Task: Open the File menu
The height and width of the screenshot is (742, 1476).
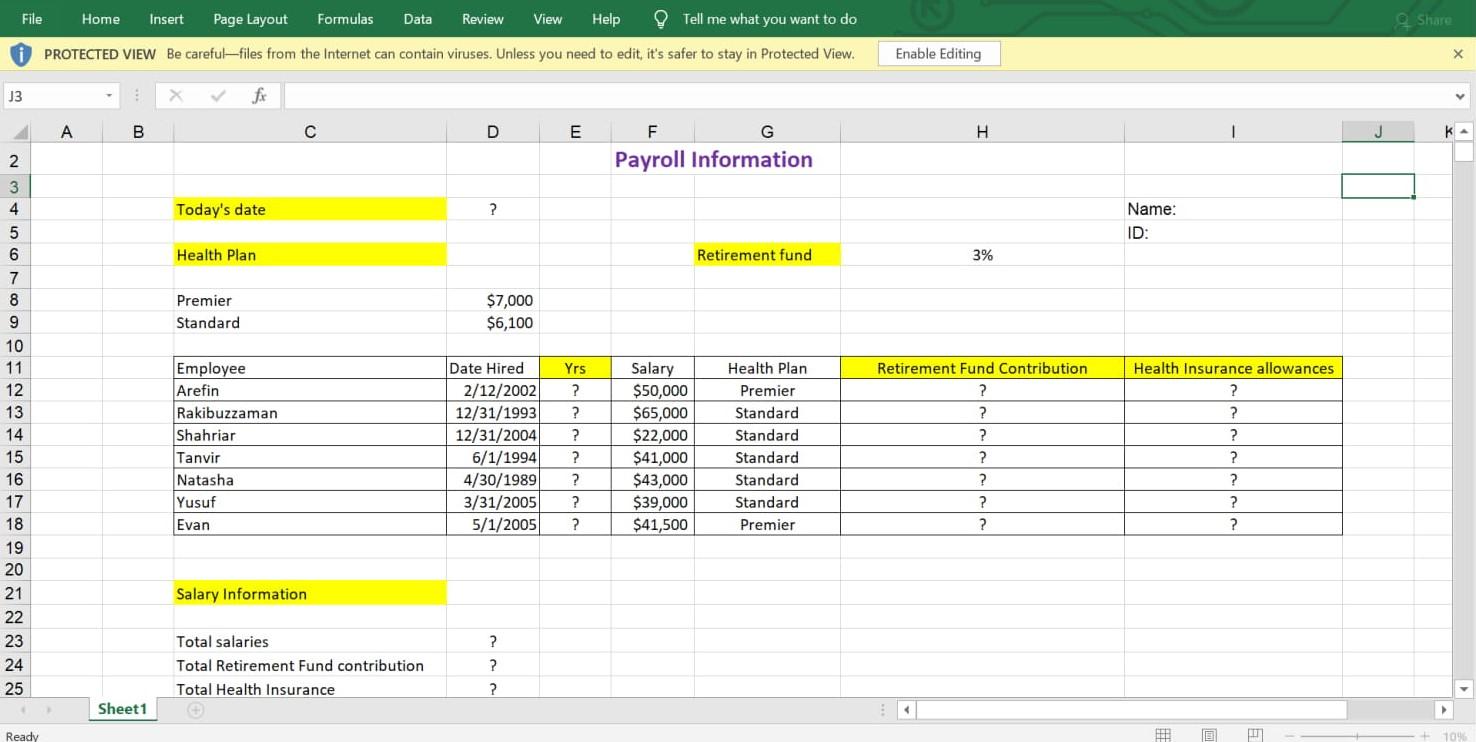Action: pyautogui.click(x=31, y=18)
